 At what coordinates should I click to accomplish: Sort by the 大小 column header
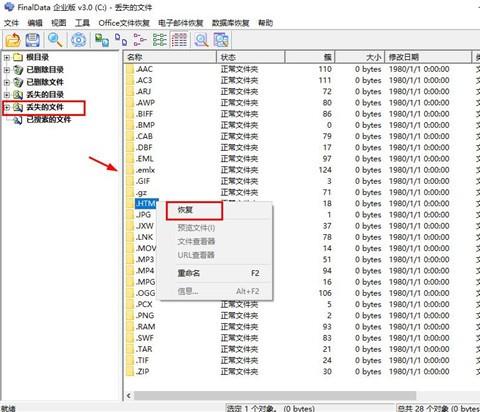[360, 57]
